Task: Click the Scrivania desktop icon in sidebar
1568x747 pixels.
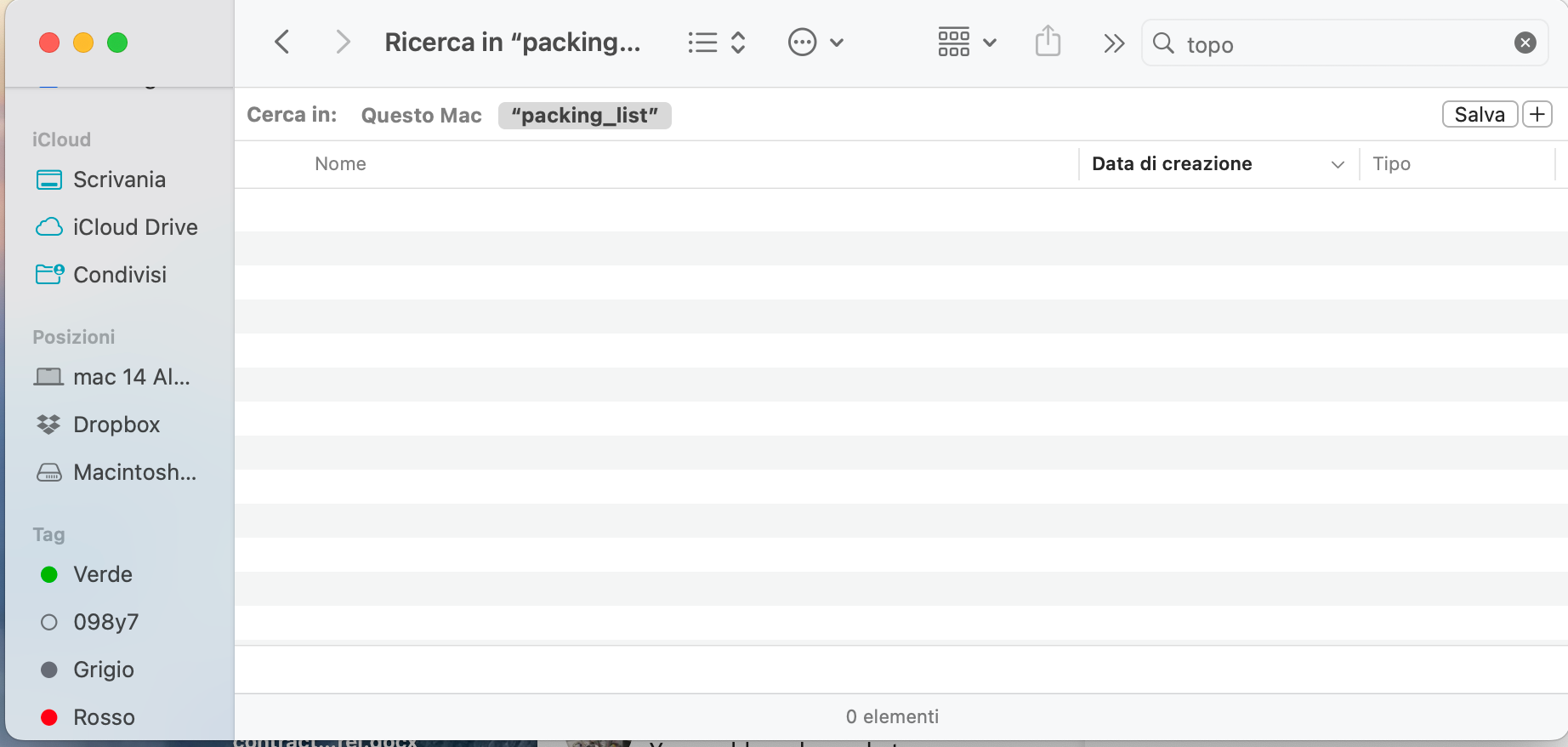Action: pos(49,180)
